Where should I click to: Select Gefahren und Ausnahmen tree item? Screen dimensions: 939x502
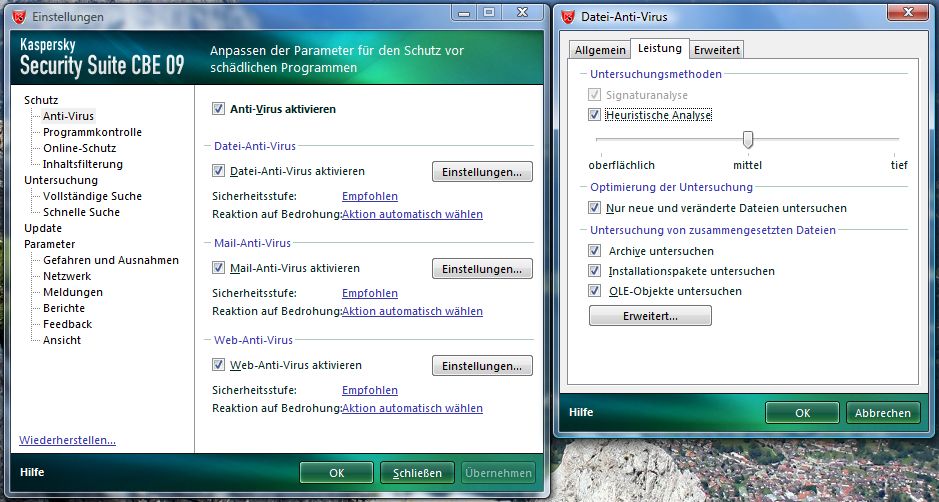coord(111,260)
